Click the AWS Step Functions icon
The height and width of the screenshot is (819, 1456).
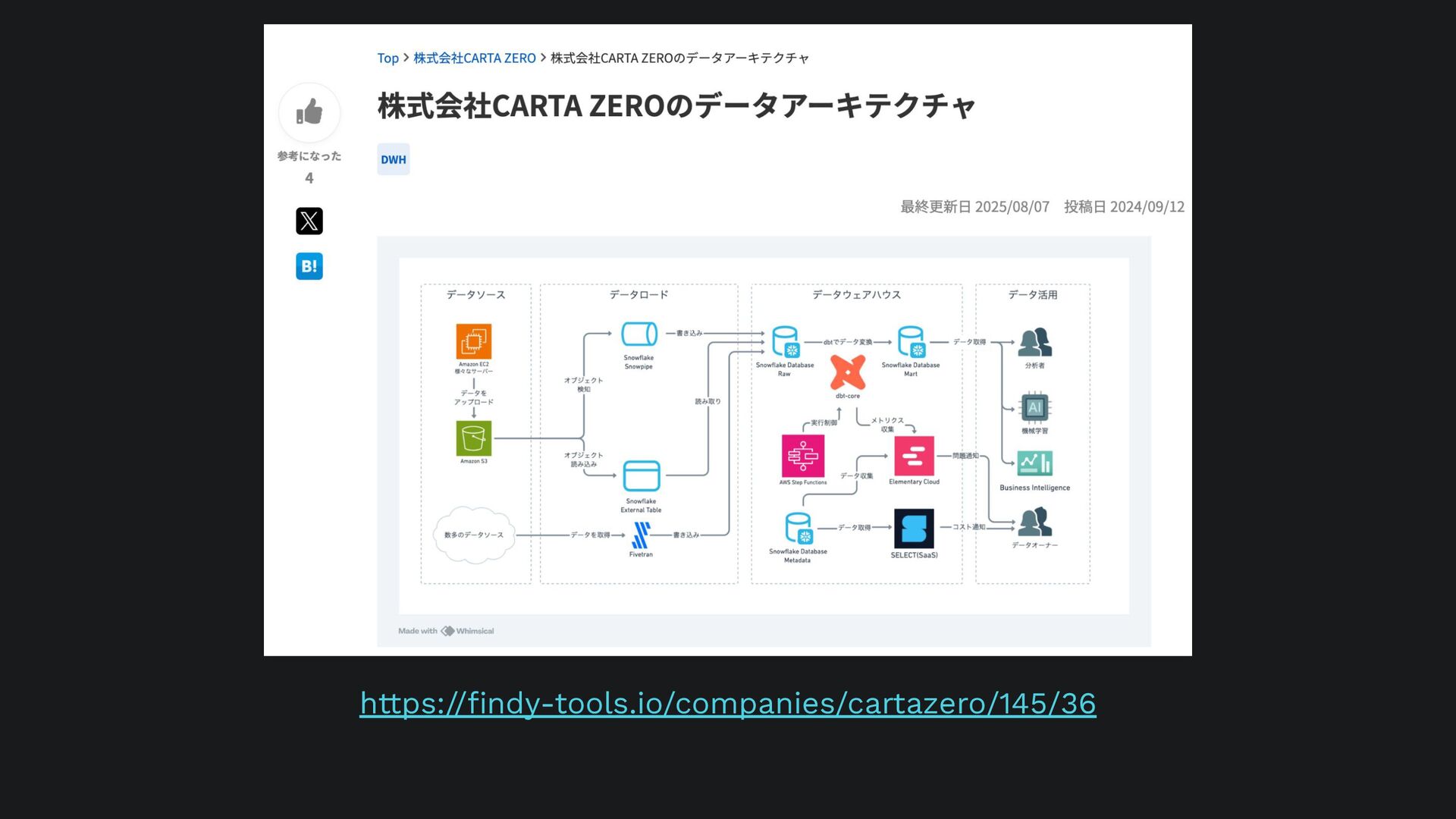click(802, 455)
